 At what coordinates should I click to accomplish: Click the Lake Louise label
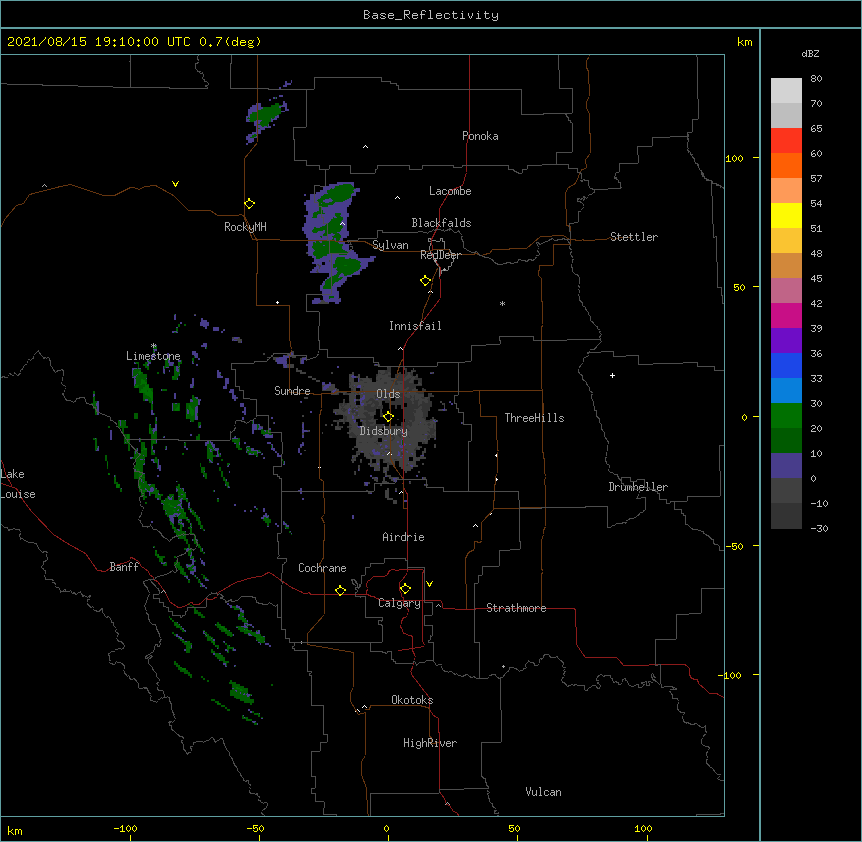pyautogui.click(x=18, y=484)
